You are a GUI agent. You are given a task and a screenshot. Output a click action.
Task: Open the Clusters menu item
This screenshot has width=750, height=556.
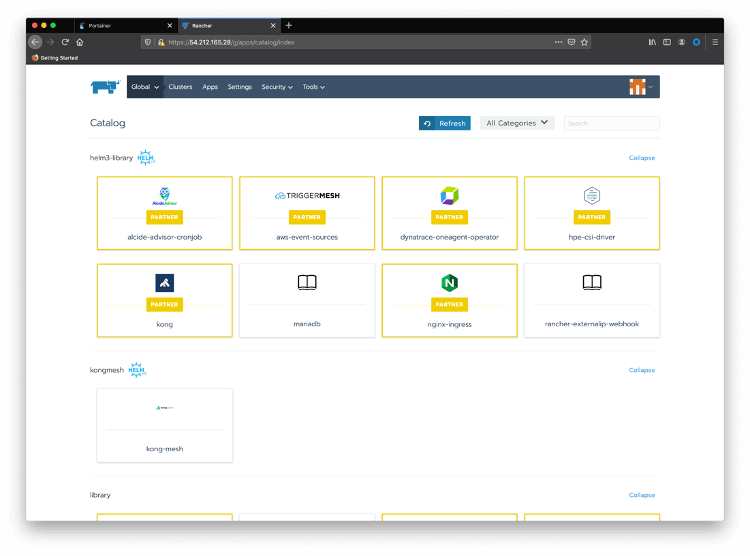click(x=180, y=87)
